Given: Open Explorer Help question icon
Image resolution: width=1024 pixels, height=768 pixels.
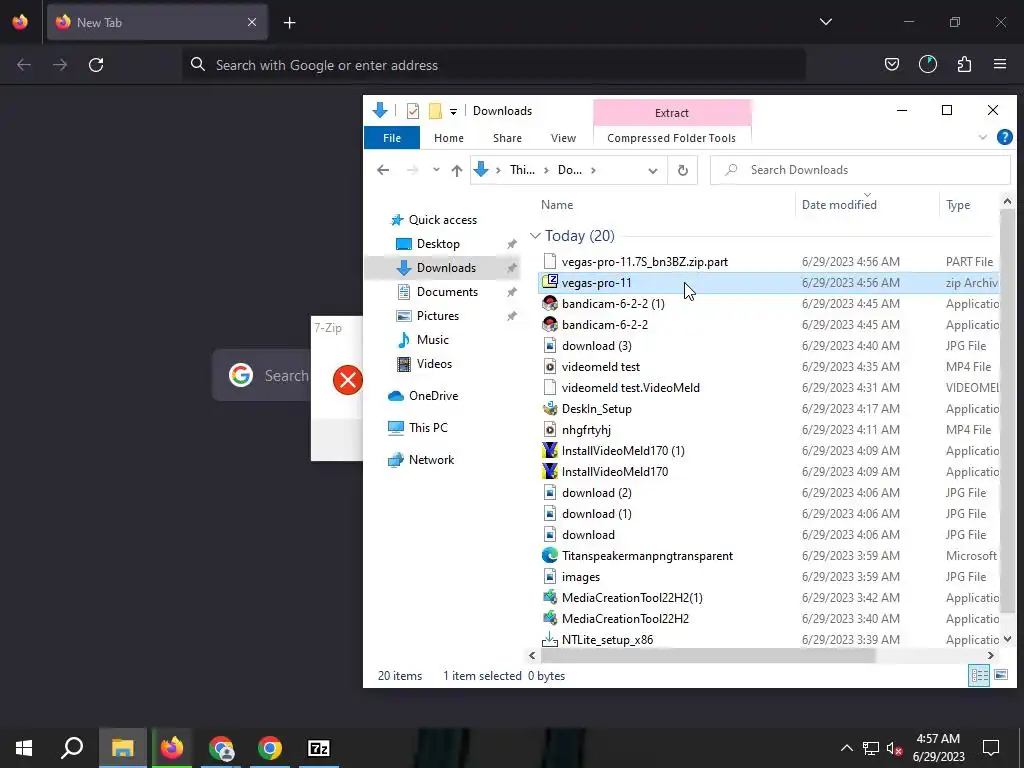Looking at the screenshot, I should tap(1004, 137).
